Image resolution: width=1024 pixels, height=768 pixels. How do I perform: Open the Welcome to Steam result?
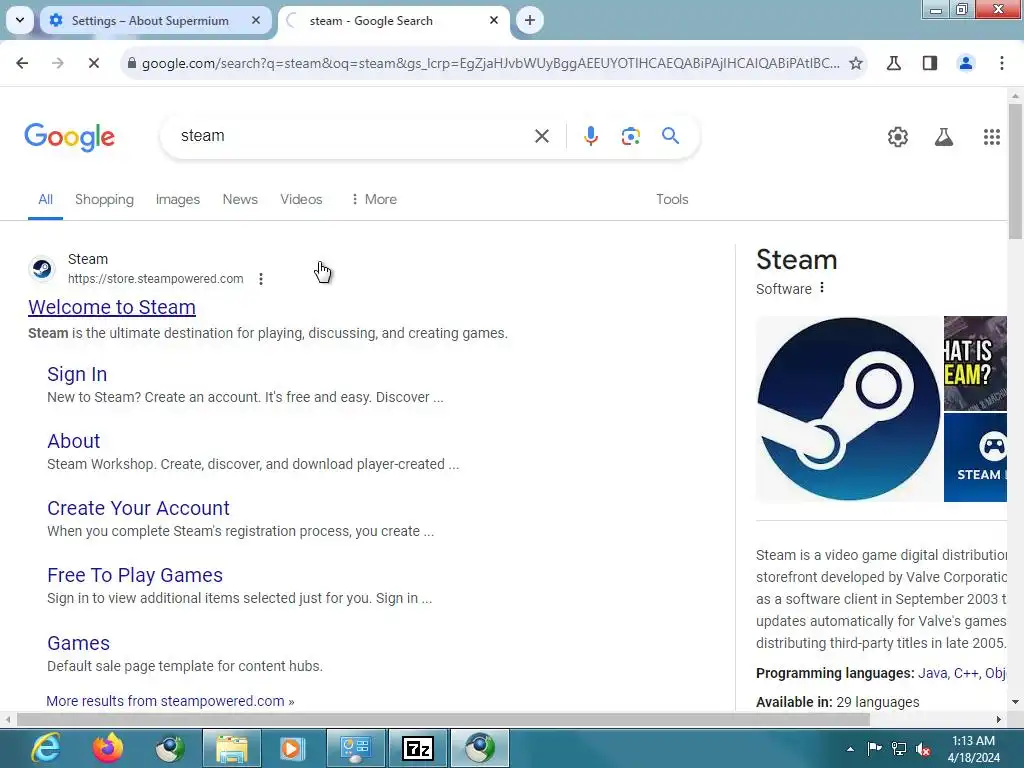point(112,307)
